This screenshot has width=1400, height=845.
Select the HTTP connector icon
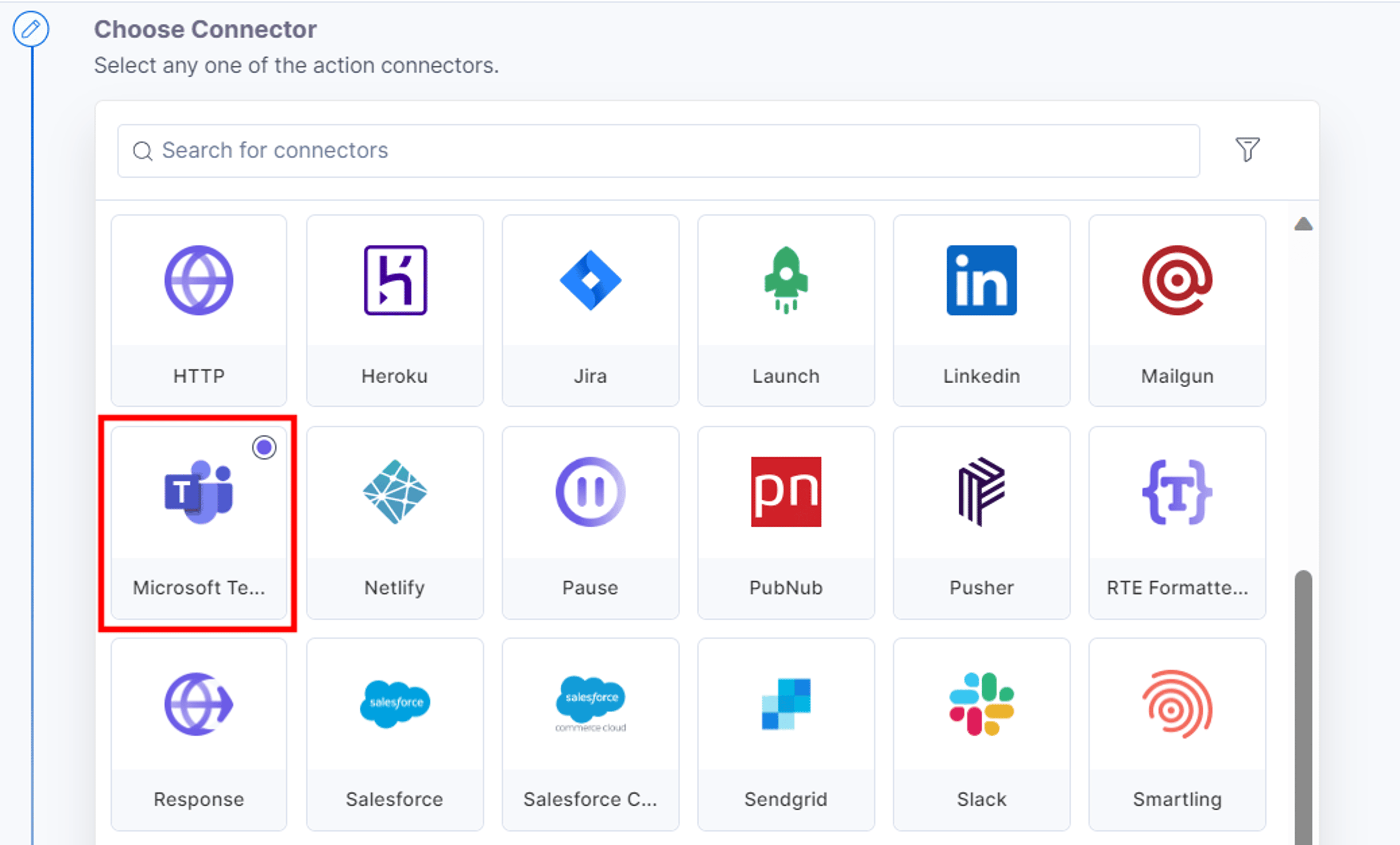tap(199, 281)
